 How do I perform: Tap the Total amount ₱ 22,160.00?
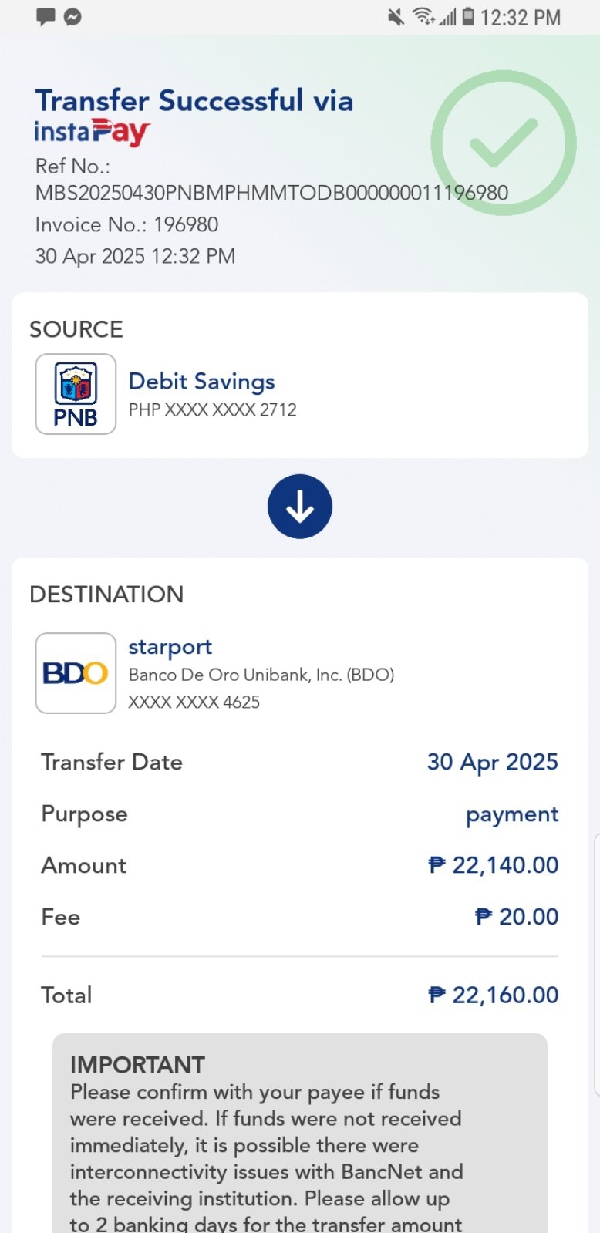493,995
